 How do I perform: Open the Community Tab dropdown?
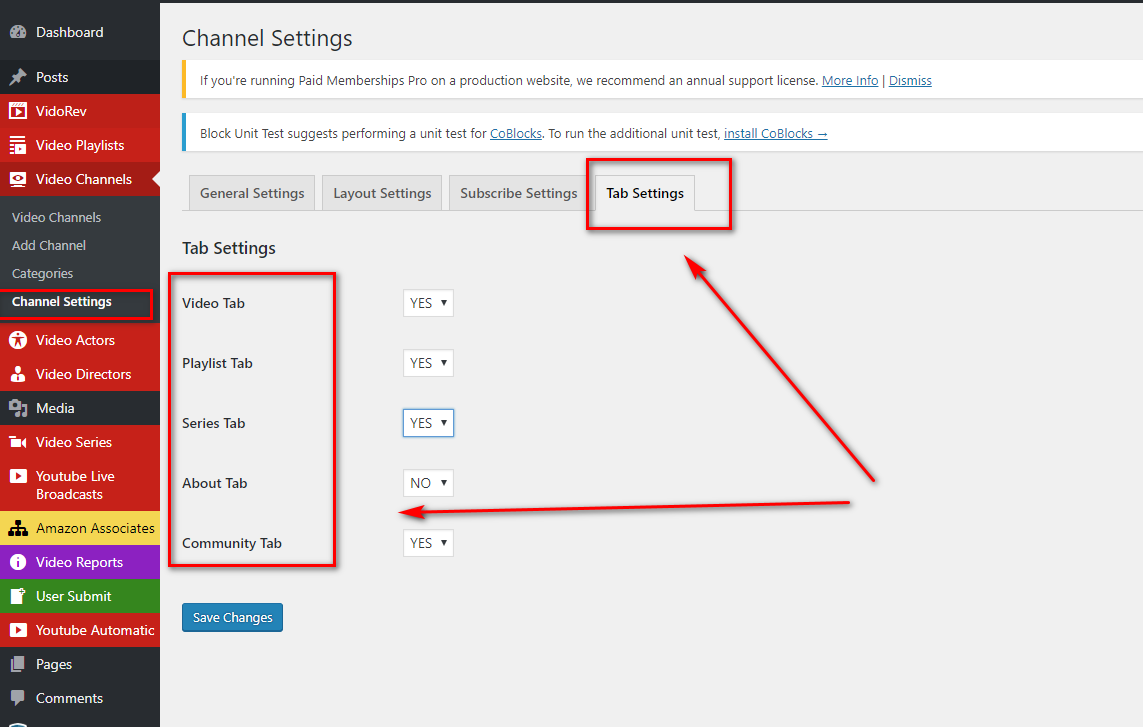pos(428,543)
